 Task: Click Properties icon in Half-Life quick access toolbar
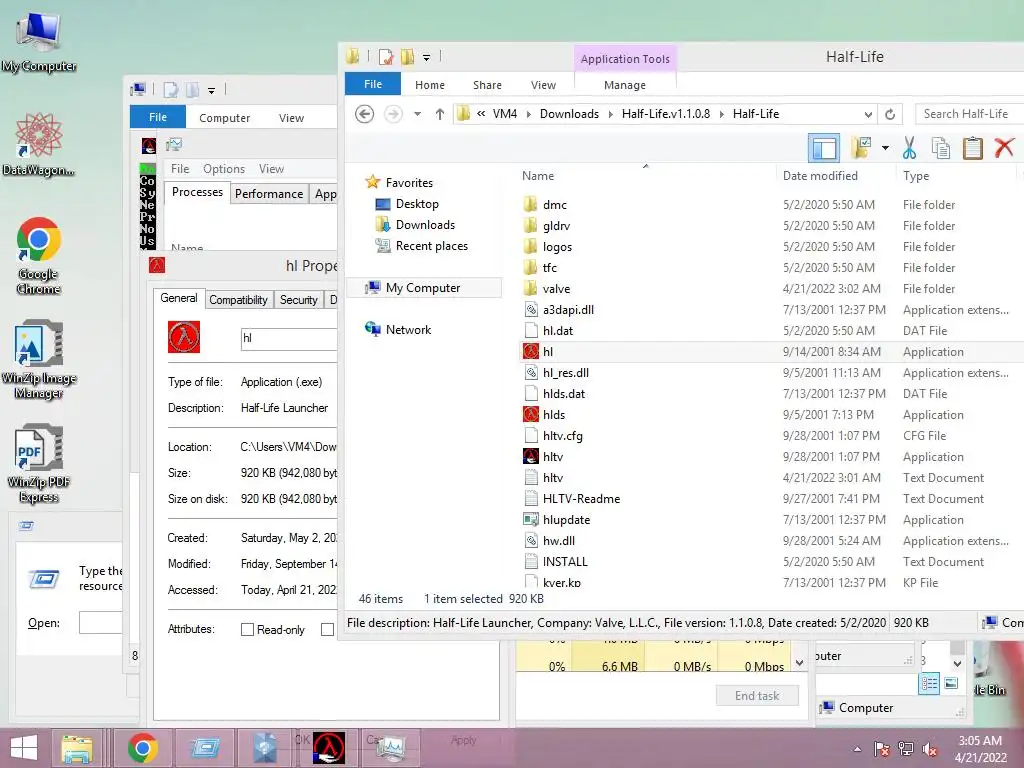[385, 57]
